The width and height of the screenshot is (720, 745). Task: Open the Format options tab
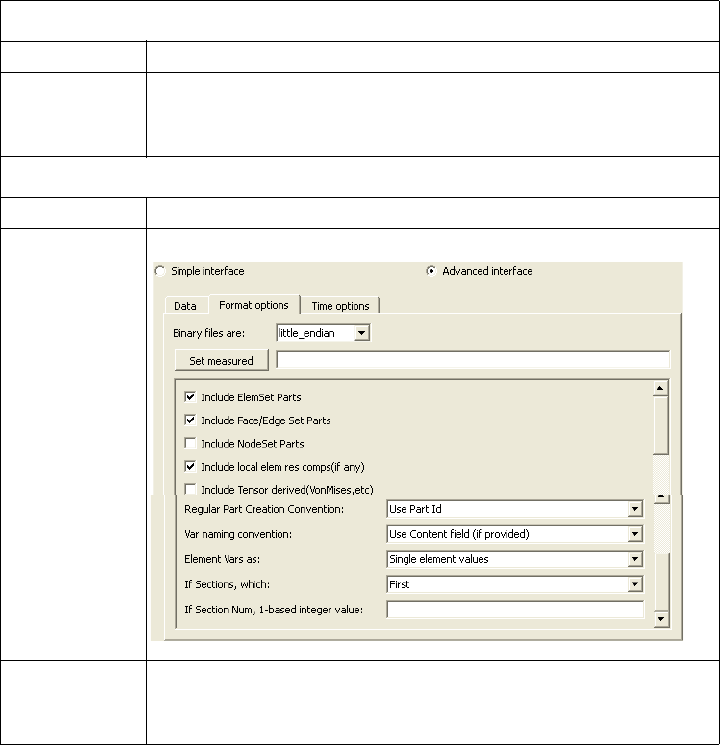pyautogui.click(x=254, y=305)
